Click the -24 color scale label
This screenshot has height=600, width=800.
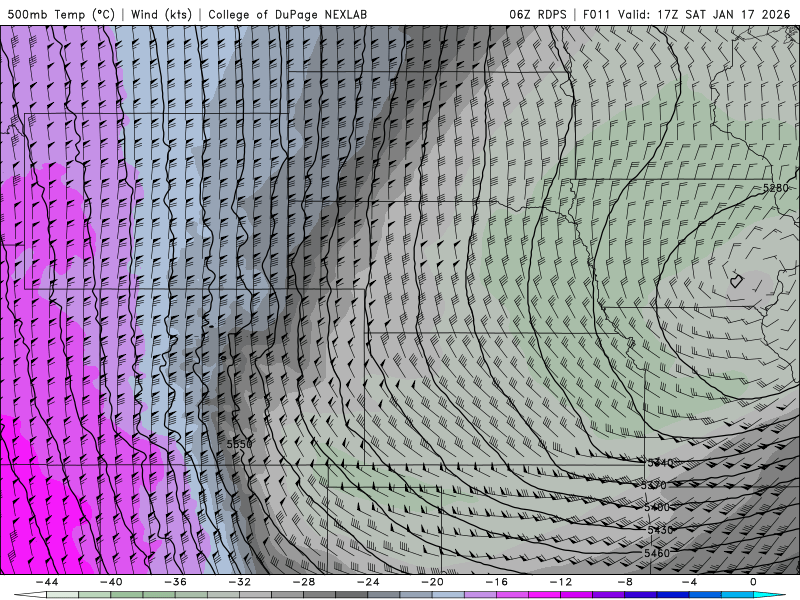pyautogui.click(x=368, y=582)
